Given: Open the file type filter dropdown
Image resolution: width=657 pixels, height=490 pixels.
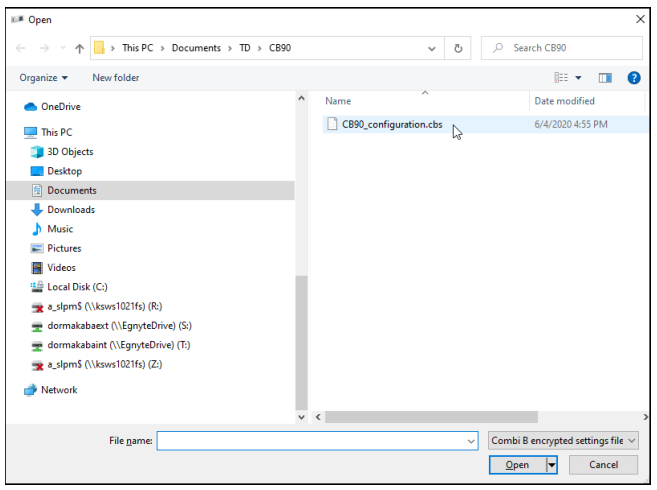Looking at the screenshot, I should click(x=563, y=441).
